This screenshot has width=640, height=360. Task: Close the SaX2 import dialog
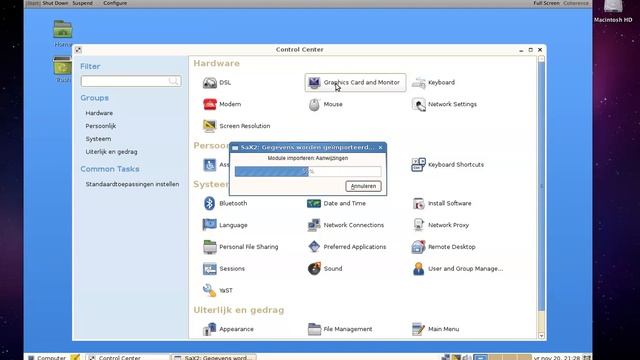380,147
